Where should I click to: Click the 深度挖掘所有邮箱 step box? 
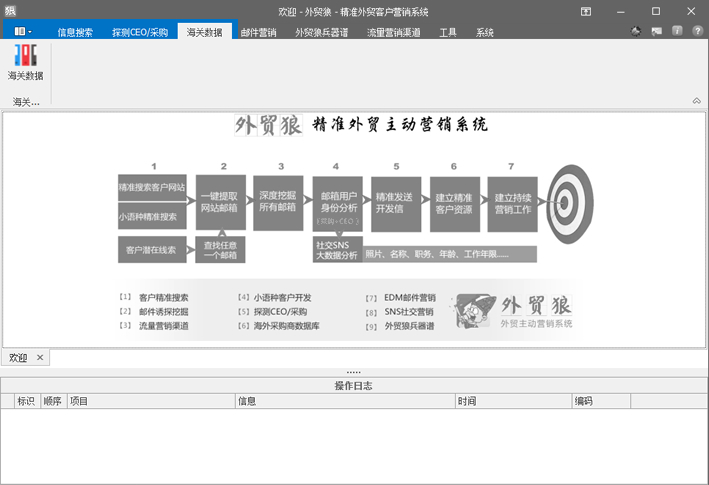[x=278, y=202]
